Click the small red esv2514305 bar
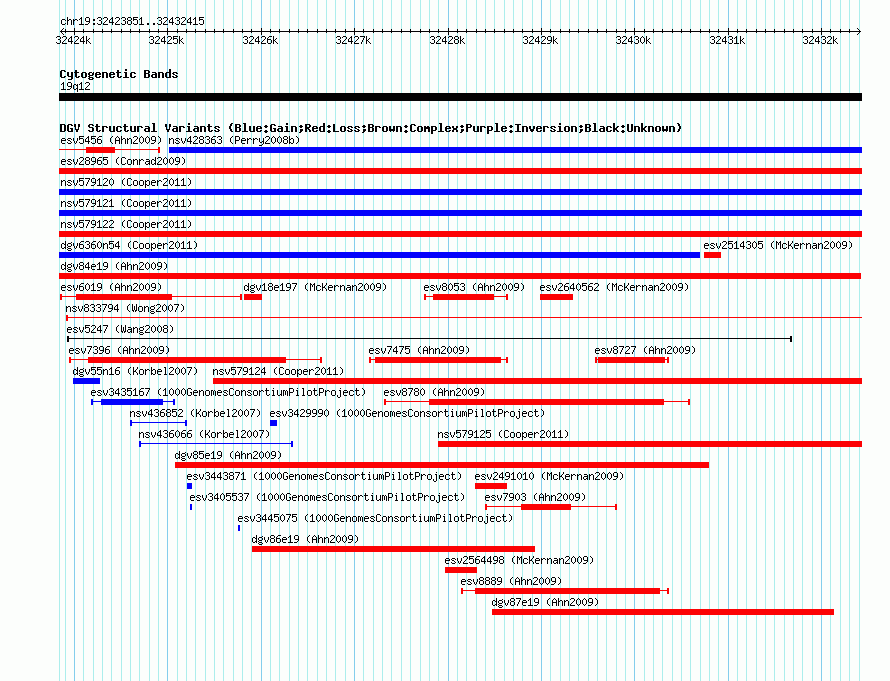Screen dimensions: 890x681 tap(712, 255)
